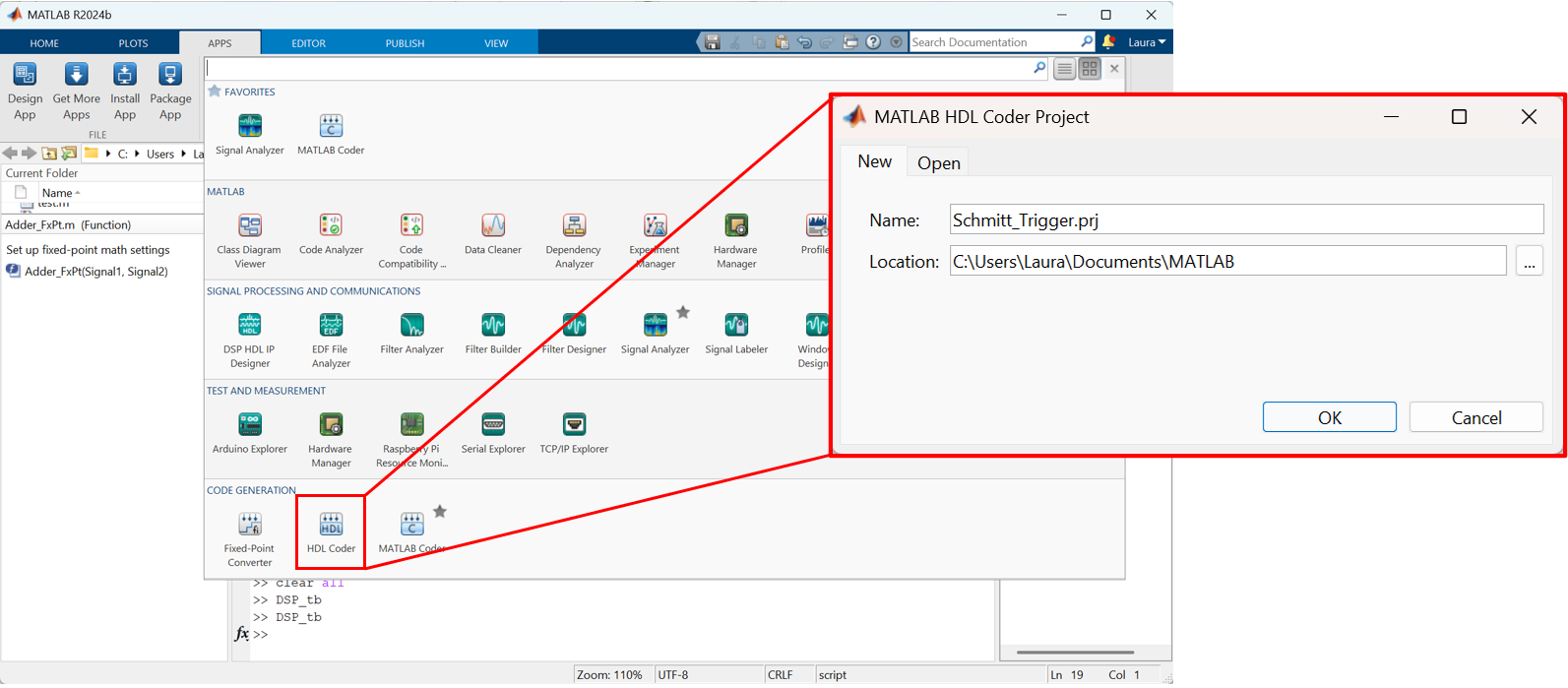Open the VIEW ribbon tab
The image size is (1568, 688).
tap(496, 43)
